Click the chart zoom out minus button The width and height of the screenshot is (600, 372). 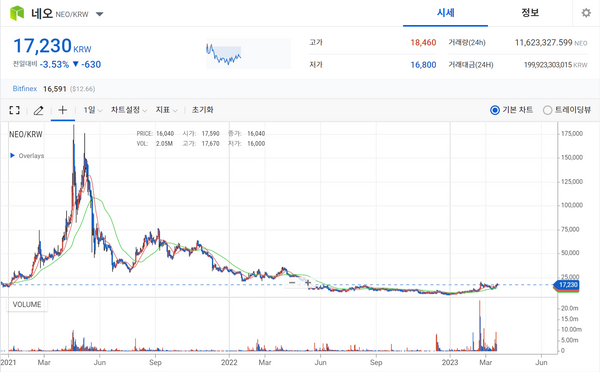(292, 282)
